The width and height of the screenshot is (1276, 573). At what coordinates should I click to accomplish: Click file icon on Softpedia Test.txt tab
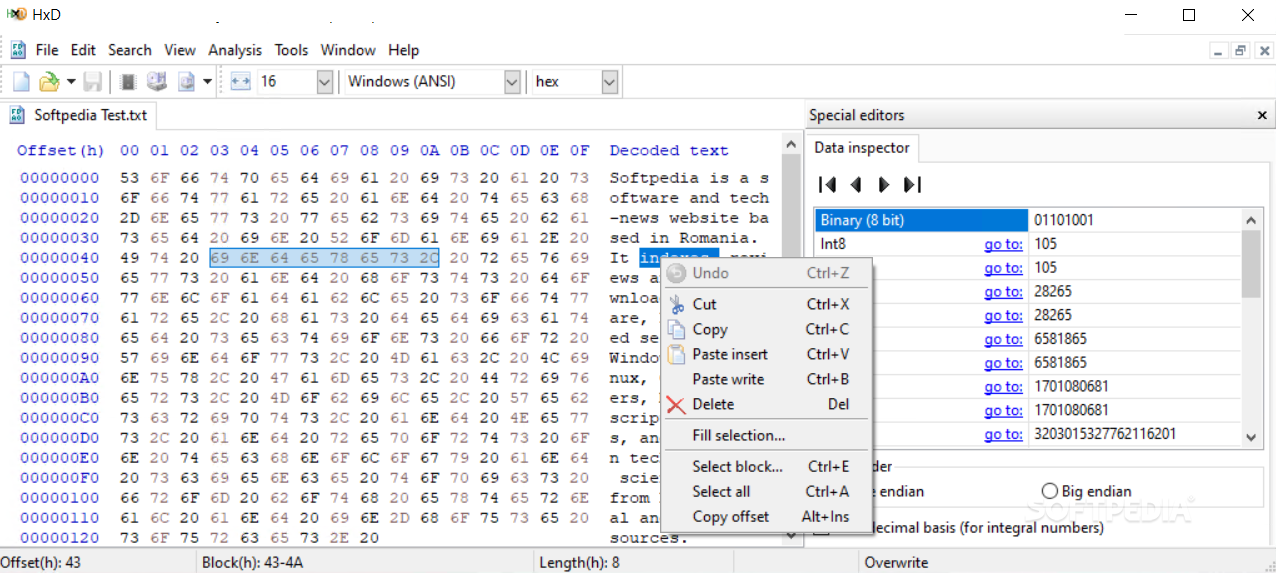18,115
